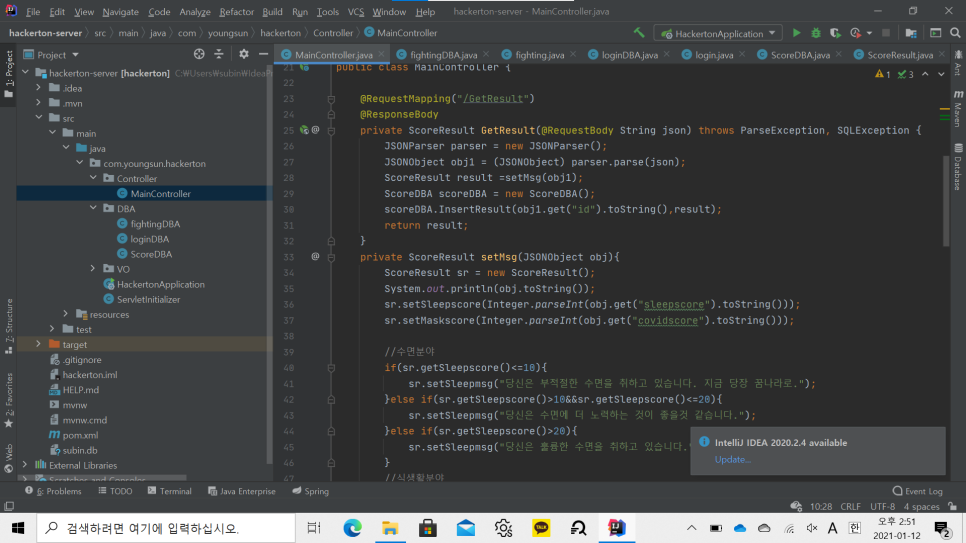966x543 pixels.
Task: Click locate file target icon in Project panel
Action: click(x=199, y=54)
